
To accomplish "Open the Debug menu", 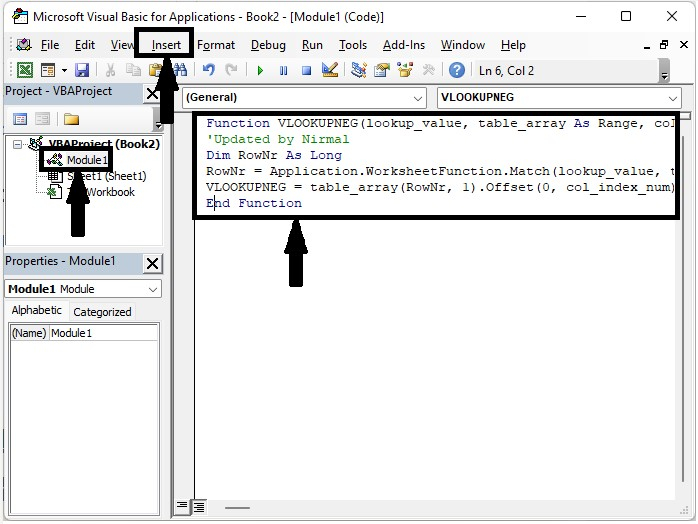I will [x=268, y=45].
